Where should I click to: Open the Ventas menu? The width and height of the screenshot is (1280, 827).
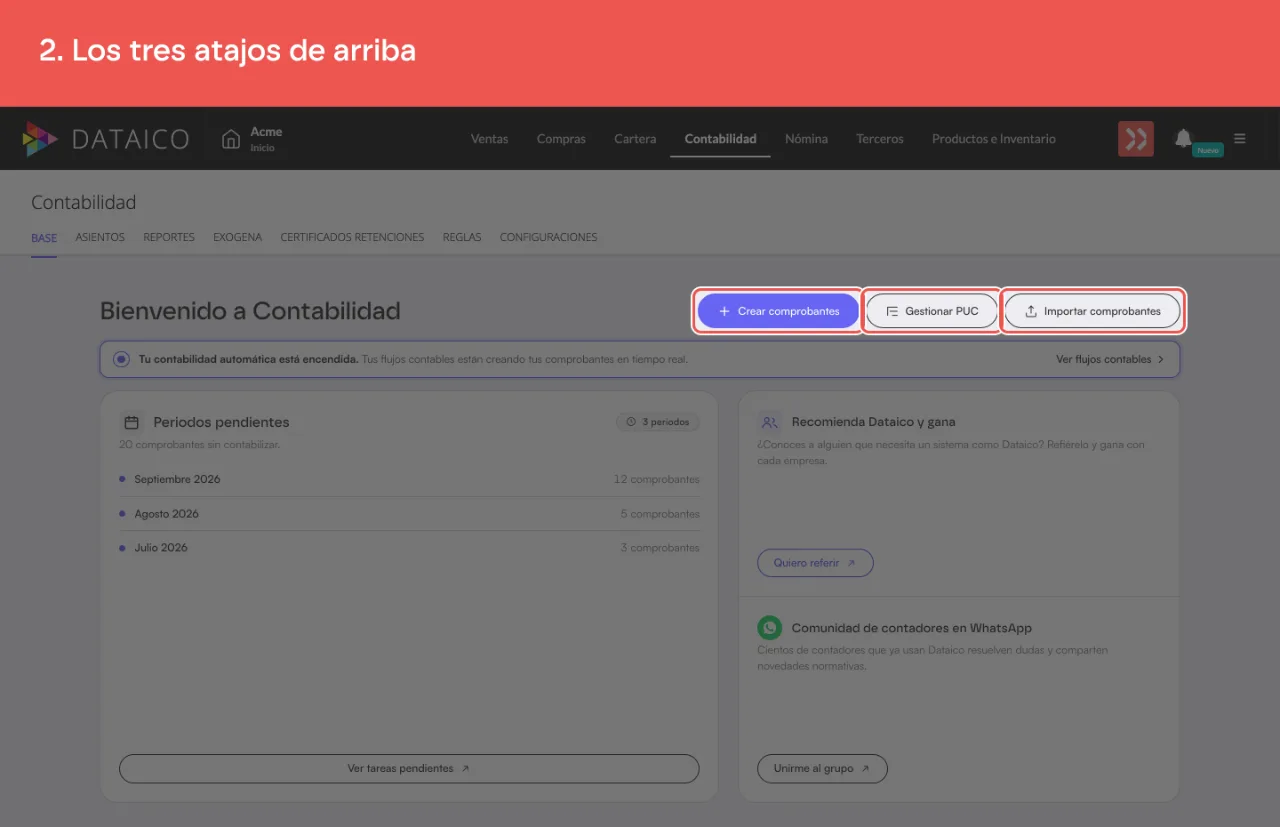(490, 139)
